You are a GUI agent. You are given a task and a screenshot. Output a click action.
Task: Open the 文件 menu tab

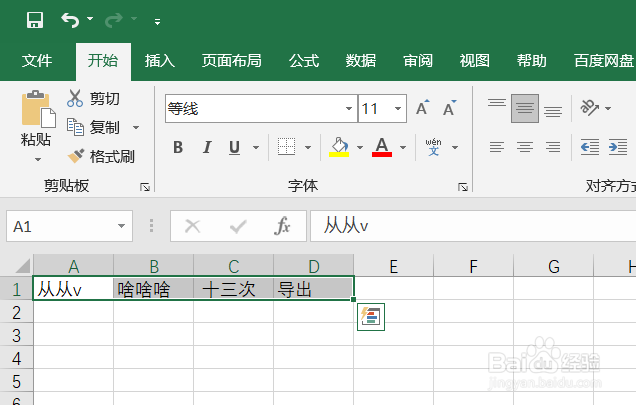click(x=37, y=61)
